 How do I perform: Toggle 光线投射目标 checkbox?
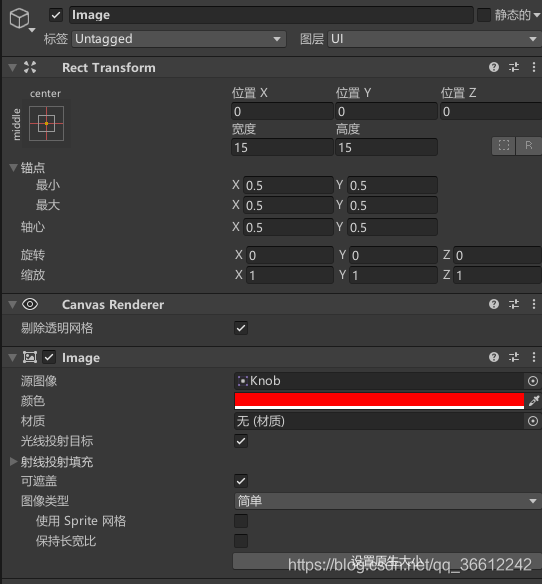(x=241, y=441)
